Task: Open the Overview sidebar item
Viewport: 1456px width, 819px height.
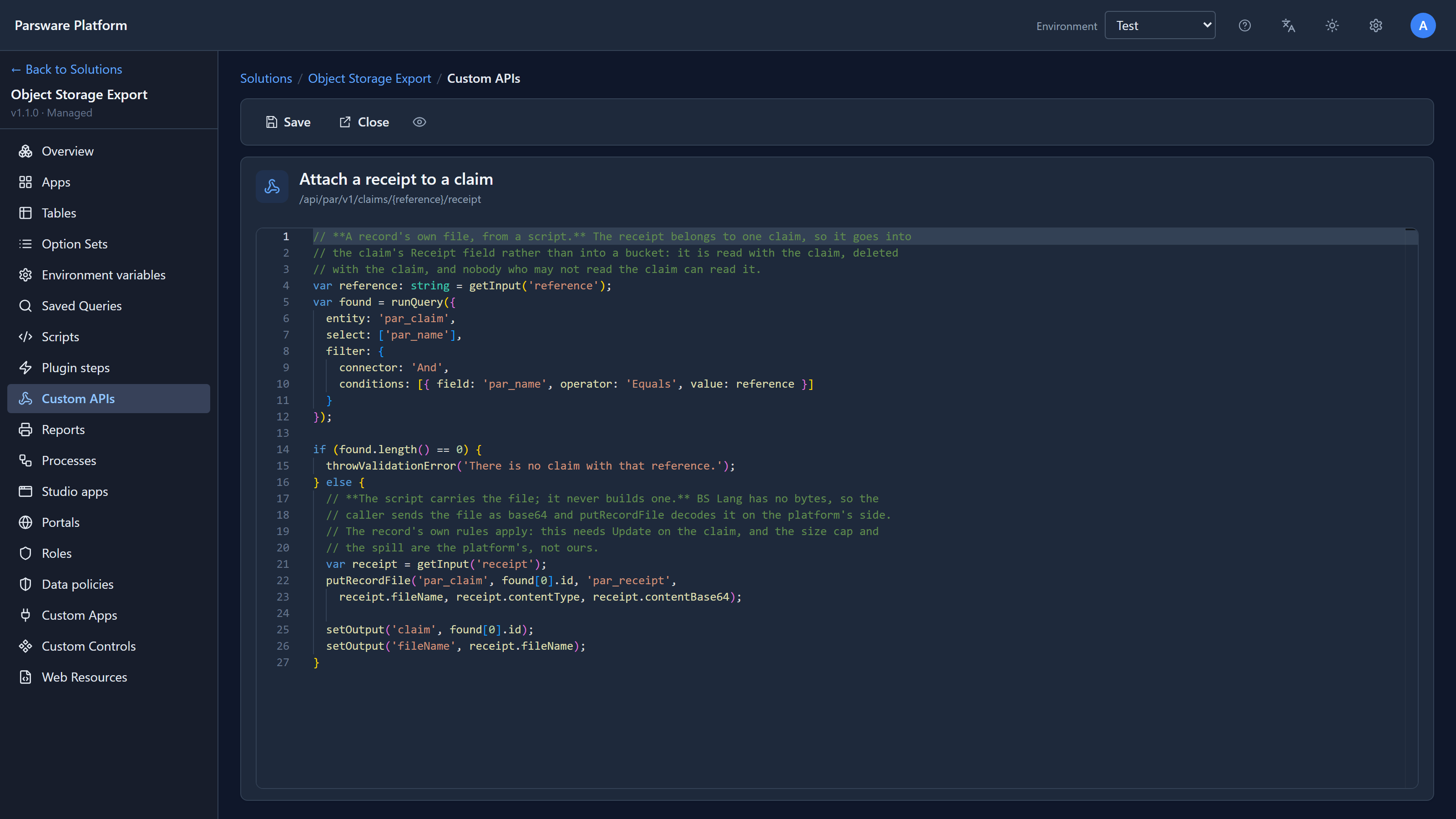Action: (109, 151)
